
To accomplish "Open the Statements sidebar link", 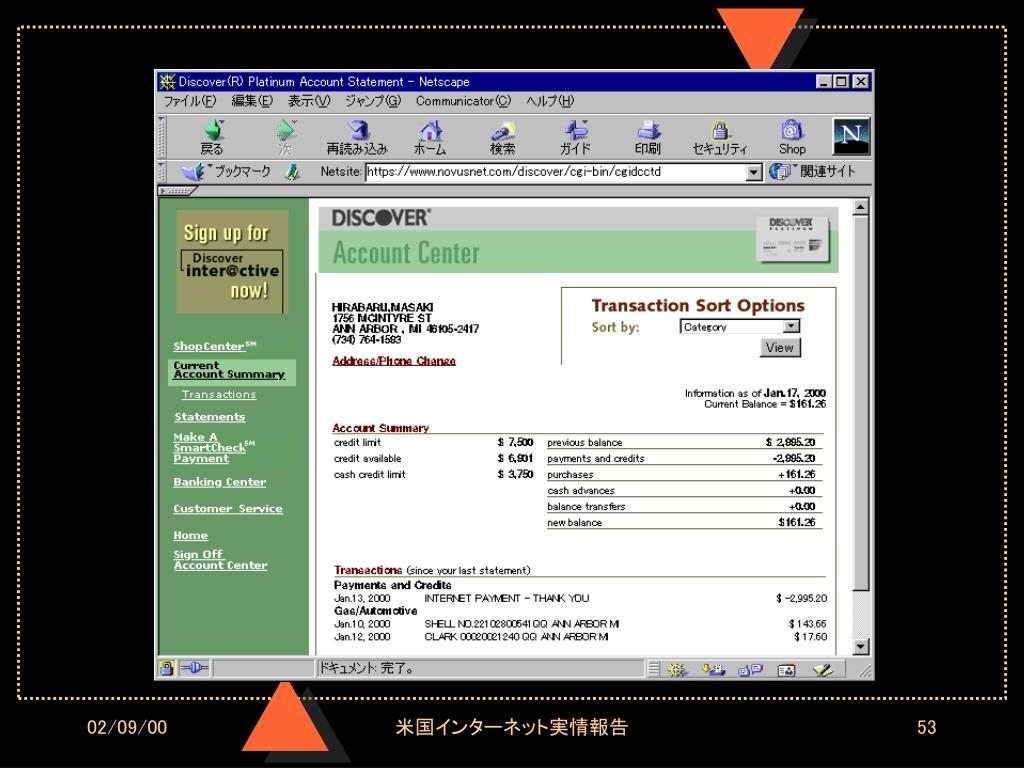I will [210, 417].
